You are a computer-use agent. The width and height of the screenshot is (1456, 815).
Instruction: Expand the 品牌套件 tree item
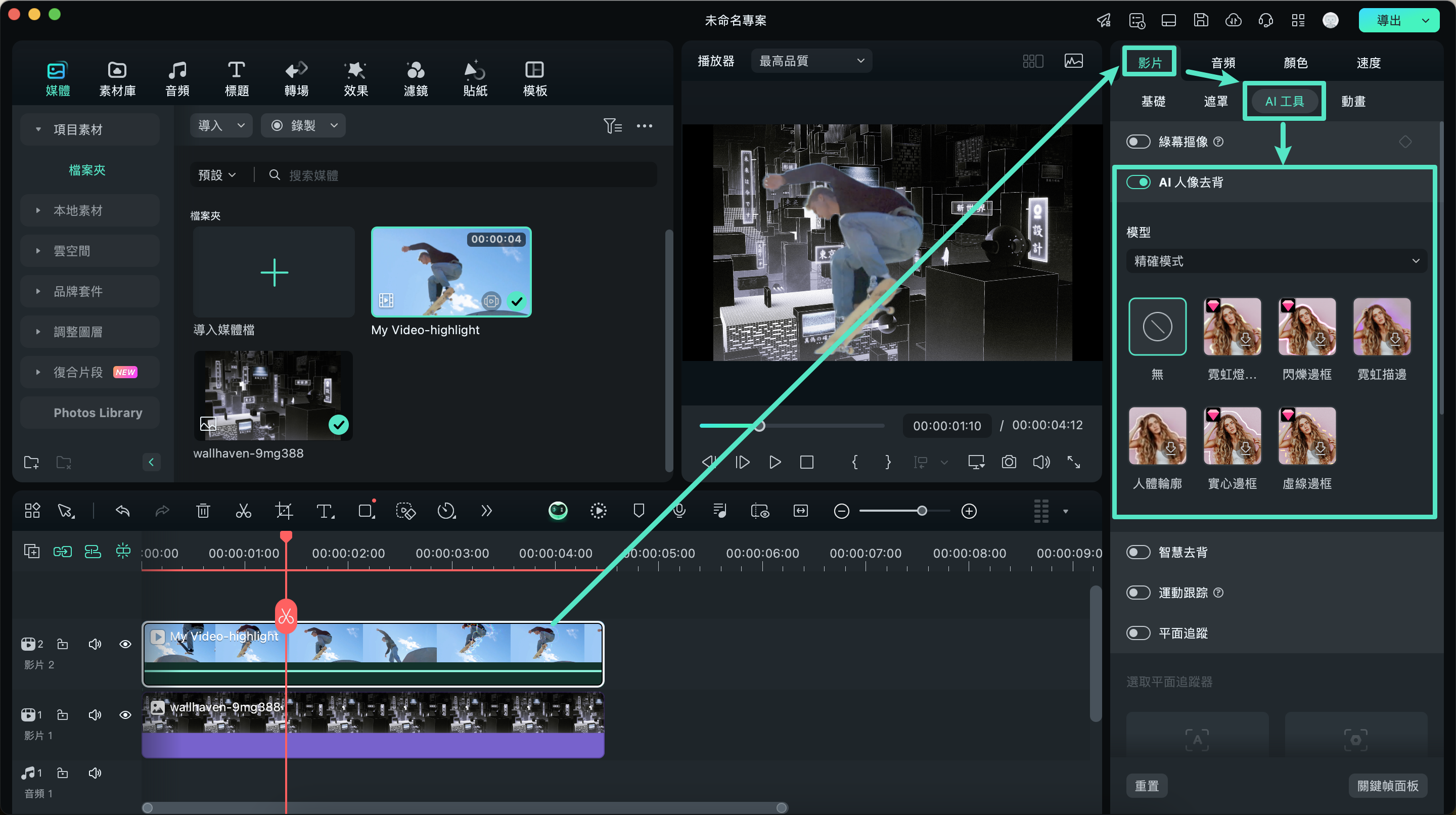point(89,291)
